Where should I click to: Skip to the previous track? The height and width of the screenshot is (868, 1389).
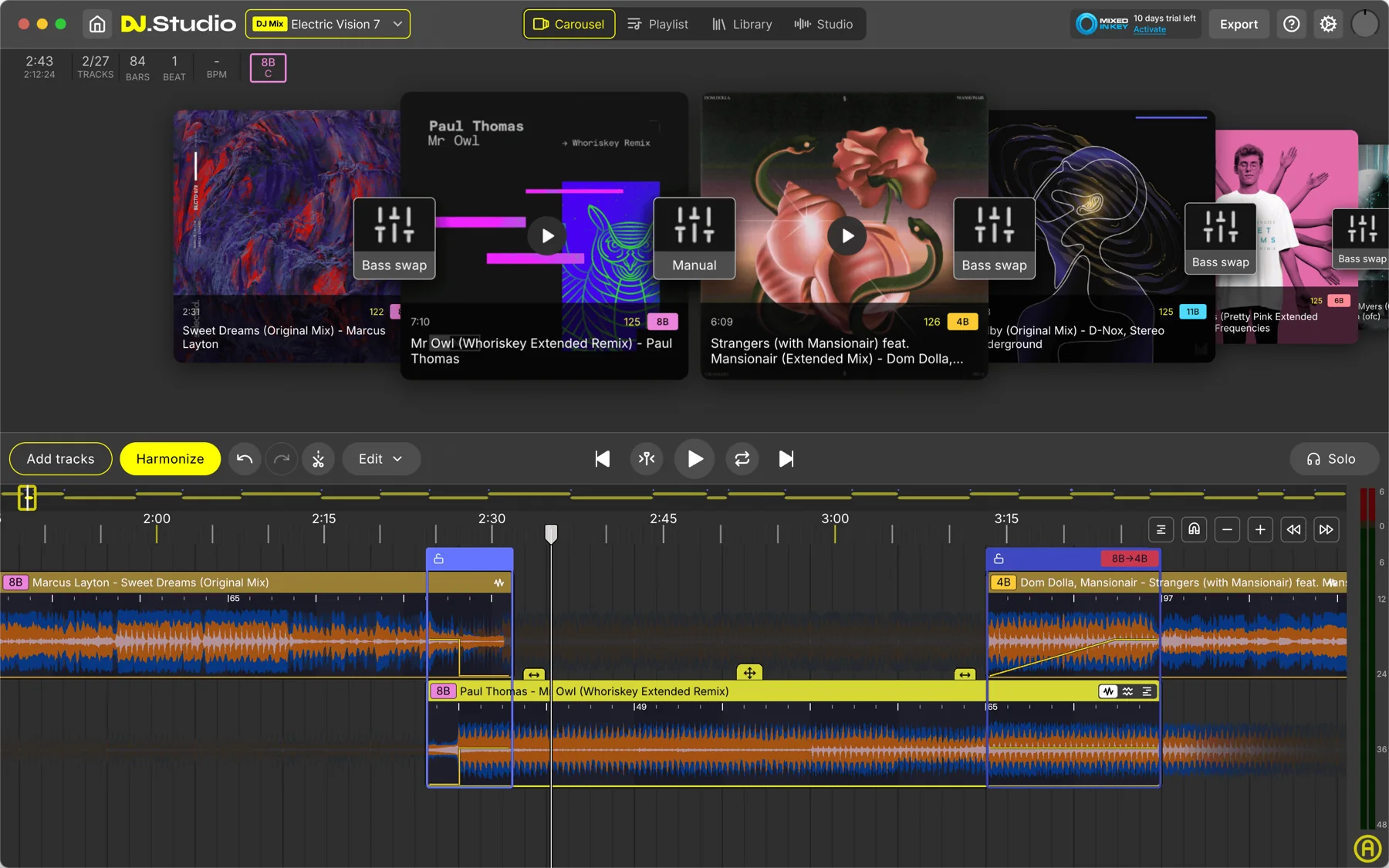602,459
